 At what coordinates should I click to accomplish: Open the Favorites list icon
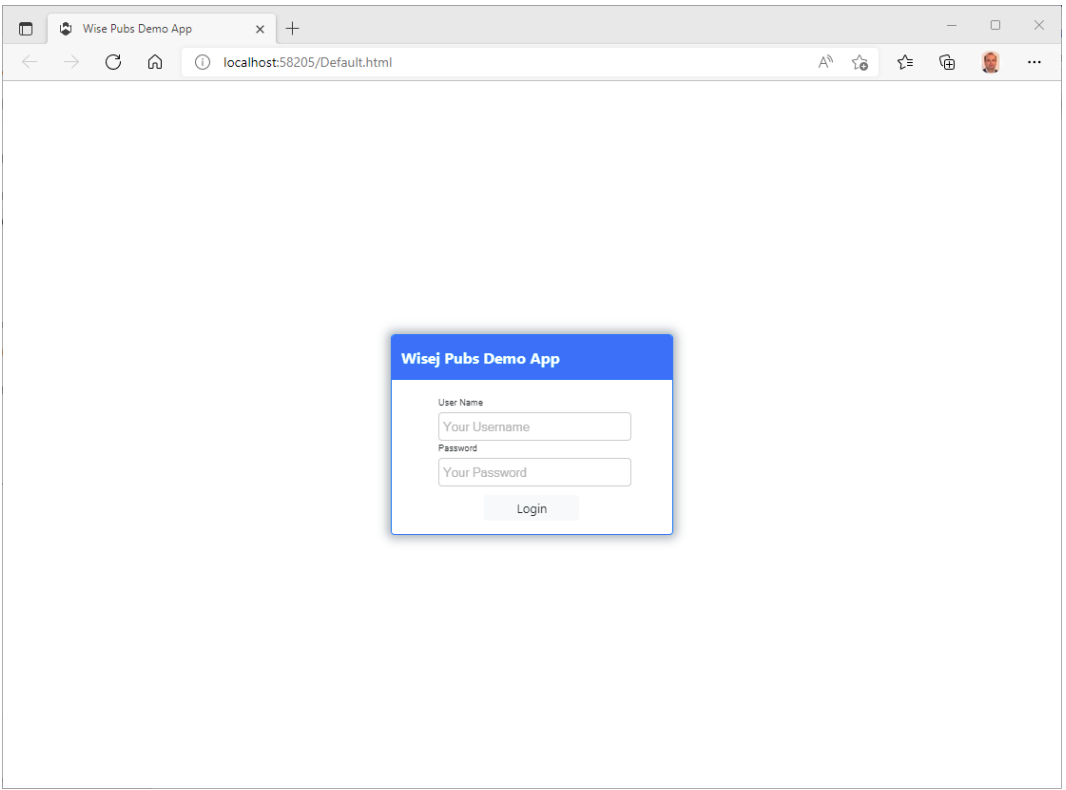[x=905, y=63]
